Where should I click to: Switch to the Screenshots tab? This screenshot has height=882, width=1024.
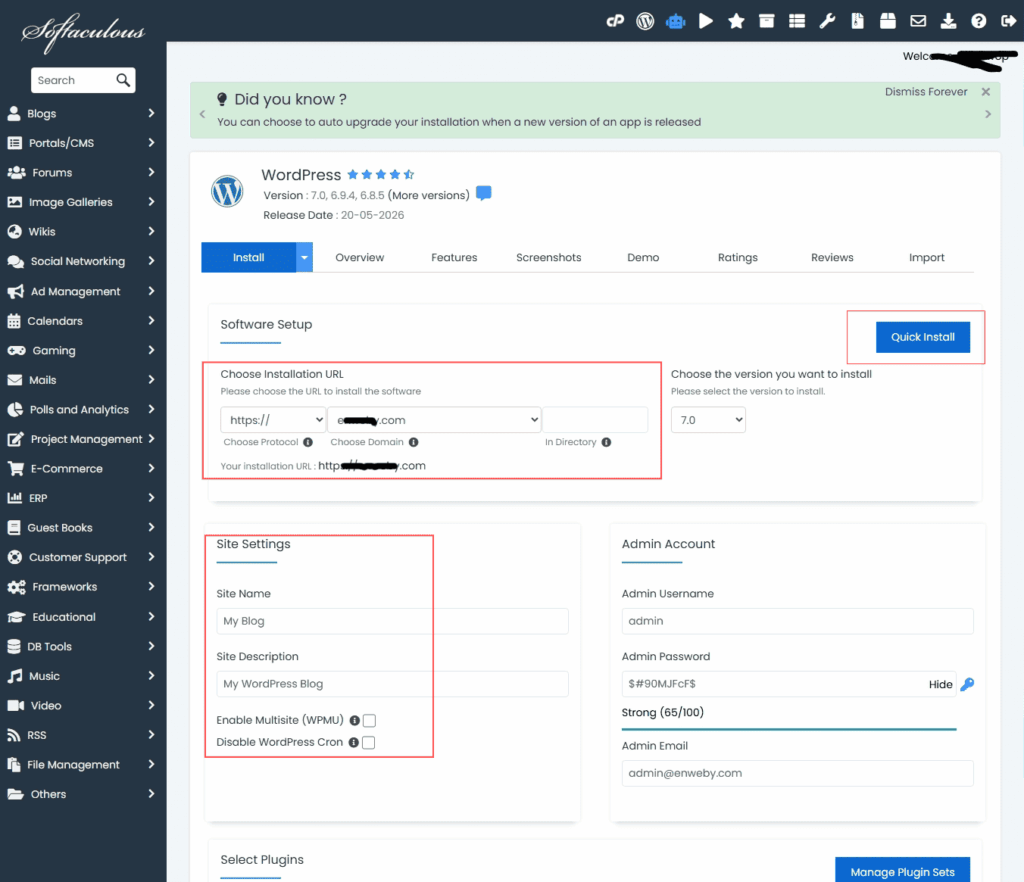tap(549, 257)
